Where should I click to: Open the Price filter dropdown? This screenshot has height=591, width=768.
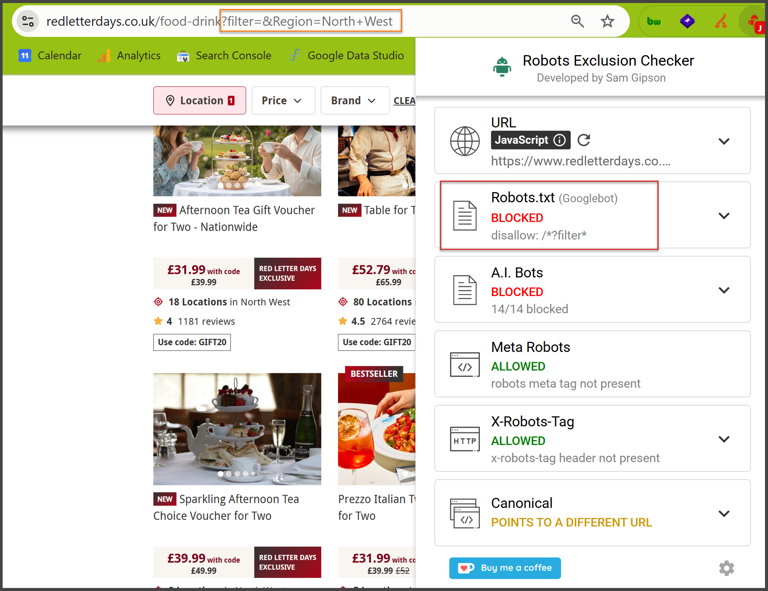tap(281, 100)
